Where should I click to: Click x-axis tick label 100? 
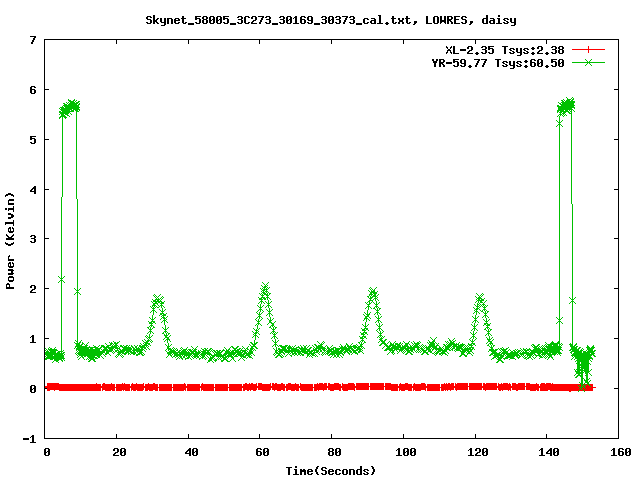[x=405, y=452]
